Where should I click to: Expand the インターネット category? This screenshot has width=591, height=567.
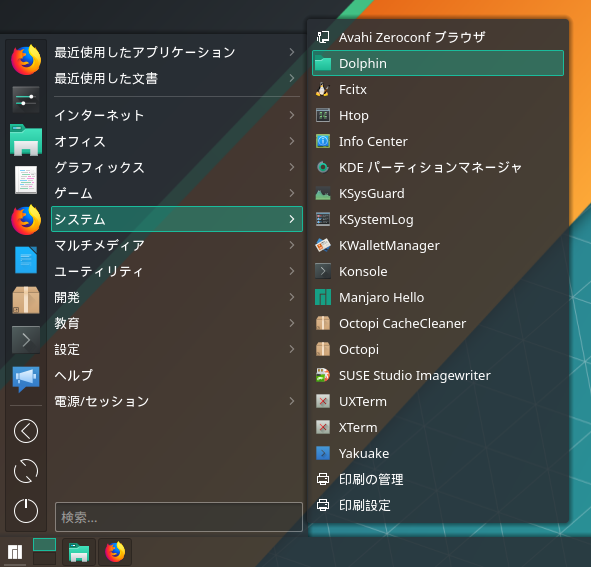point(177,115)
